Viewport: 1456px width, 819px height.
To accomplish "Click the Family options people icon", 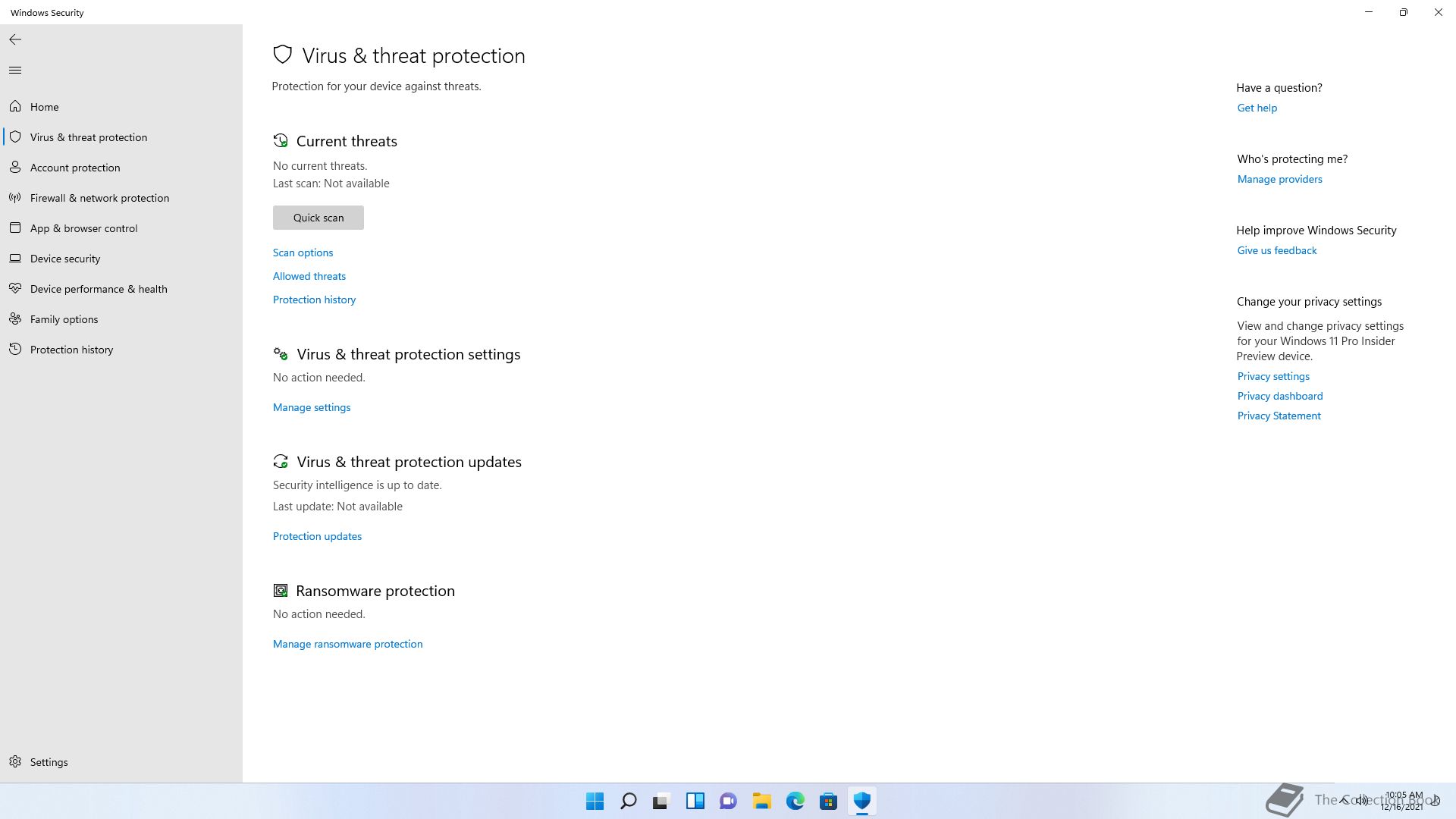I will [x=15, y=319].
